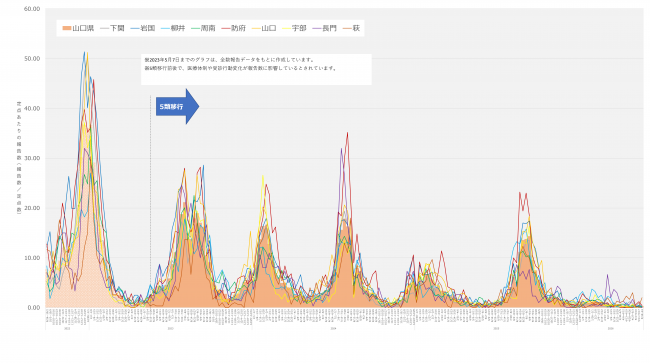
Task: Select the 防府 legend entry
Action: [x=234, y=28]
